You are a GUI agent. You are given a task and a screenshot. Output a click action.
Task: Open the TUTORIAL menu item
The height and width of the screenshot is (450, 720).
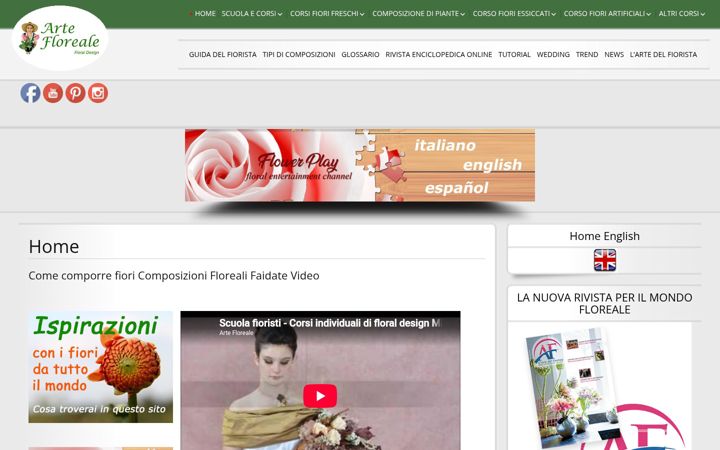point(514,54)
